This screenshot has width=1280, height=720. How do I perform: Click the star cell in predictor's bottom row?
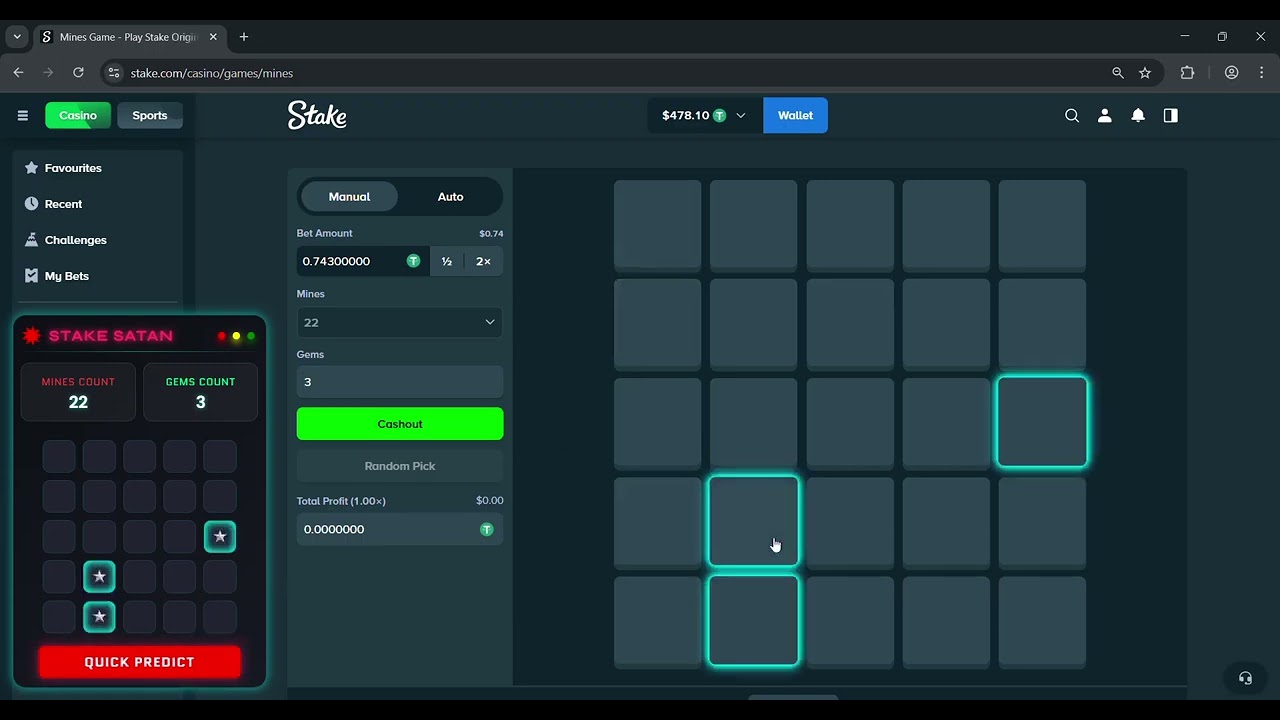[x=99, y=617]
